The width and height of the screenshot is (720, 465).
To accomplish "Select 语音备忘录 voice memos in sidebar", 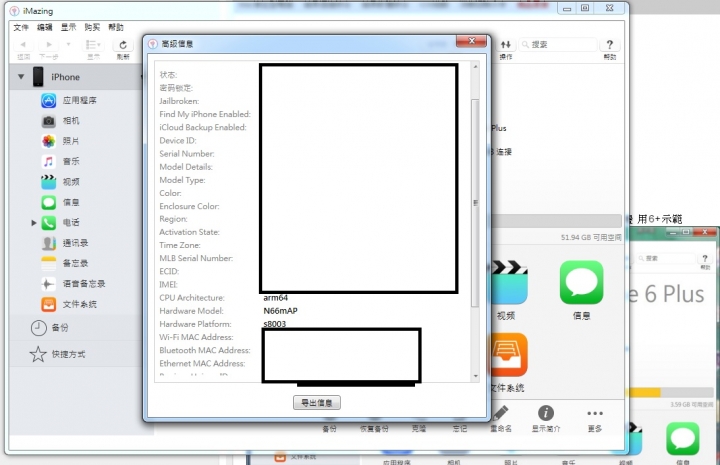I will pyautogui.click(x=73, y=284).
